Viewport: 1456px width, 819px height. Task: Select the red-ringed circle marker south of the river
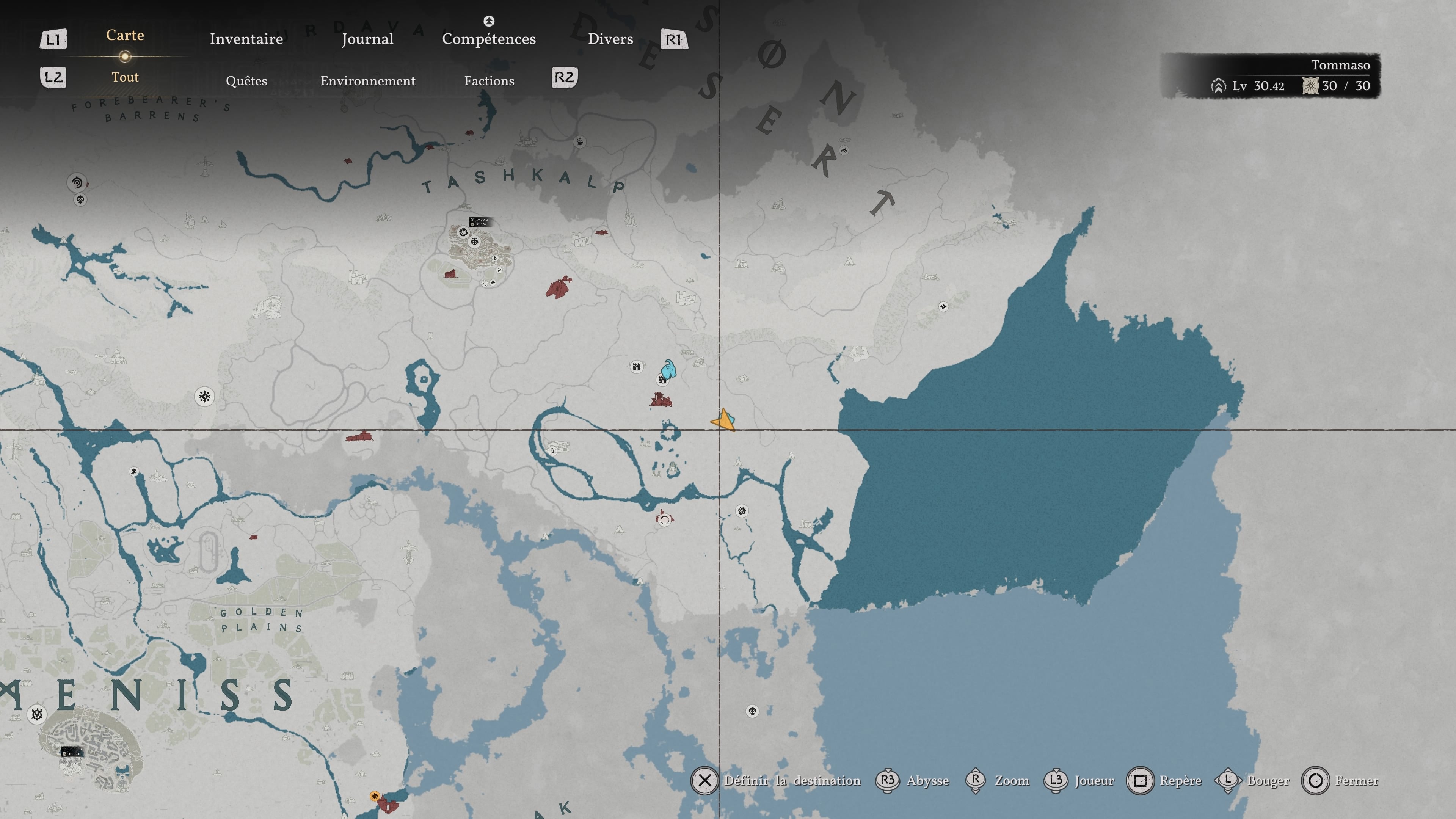pyautogui.click(x=665, y=519)
